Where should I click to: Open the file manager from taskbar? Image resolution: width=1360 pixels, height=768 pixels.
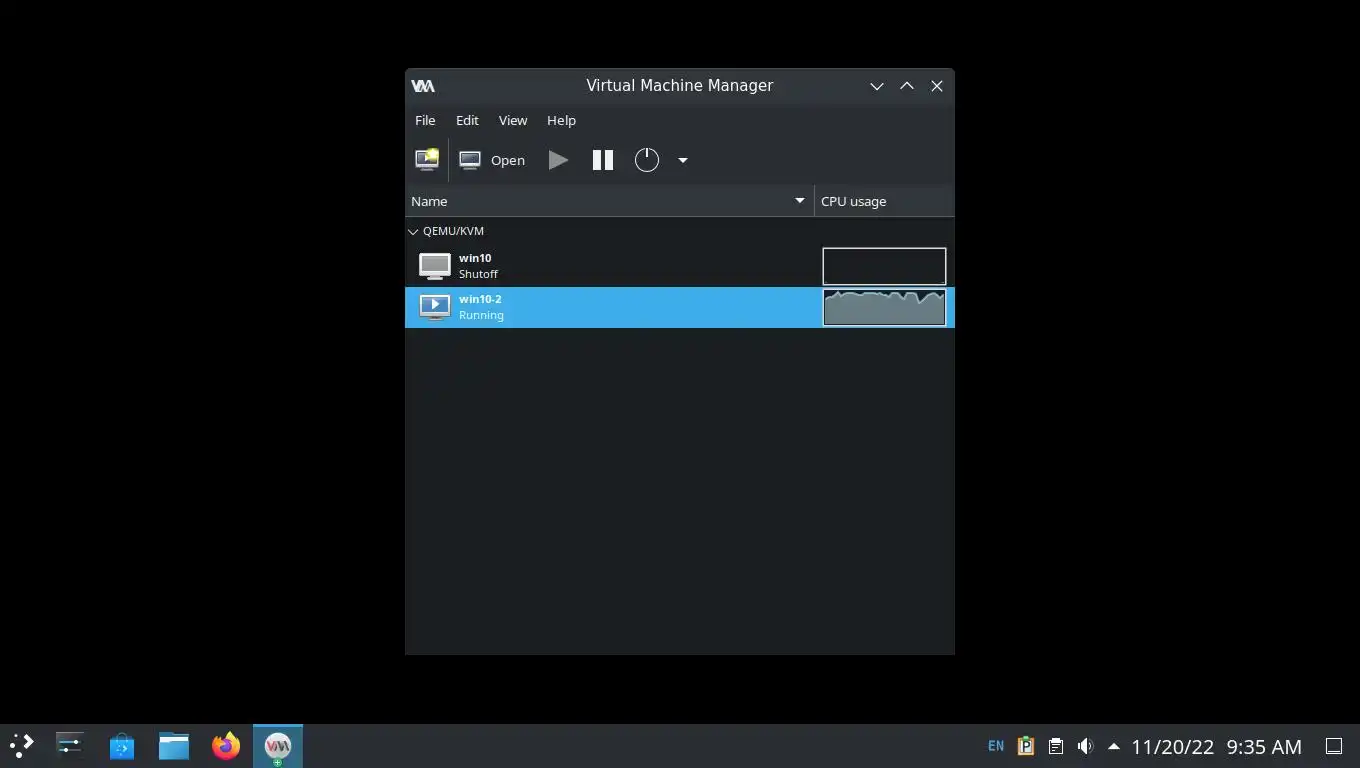click(x=174, y=746)
